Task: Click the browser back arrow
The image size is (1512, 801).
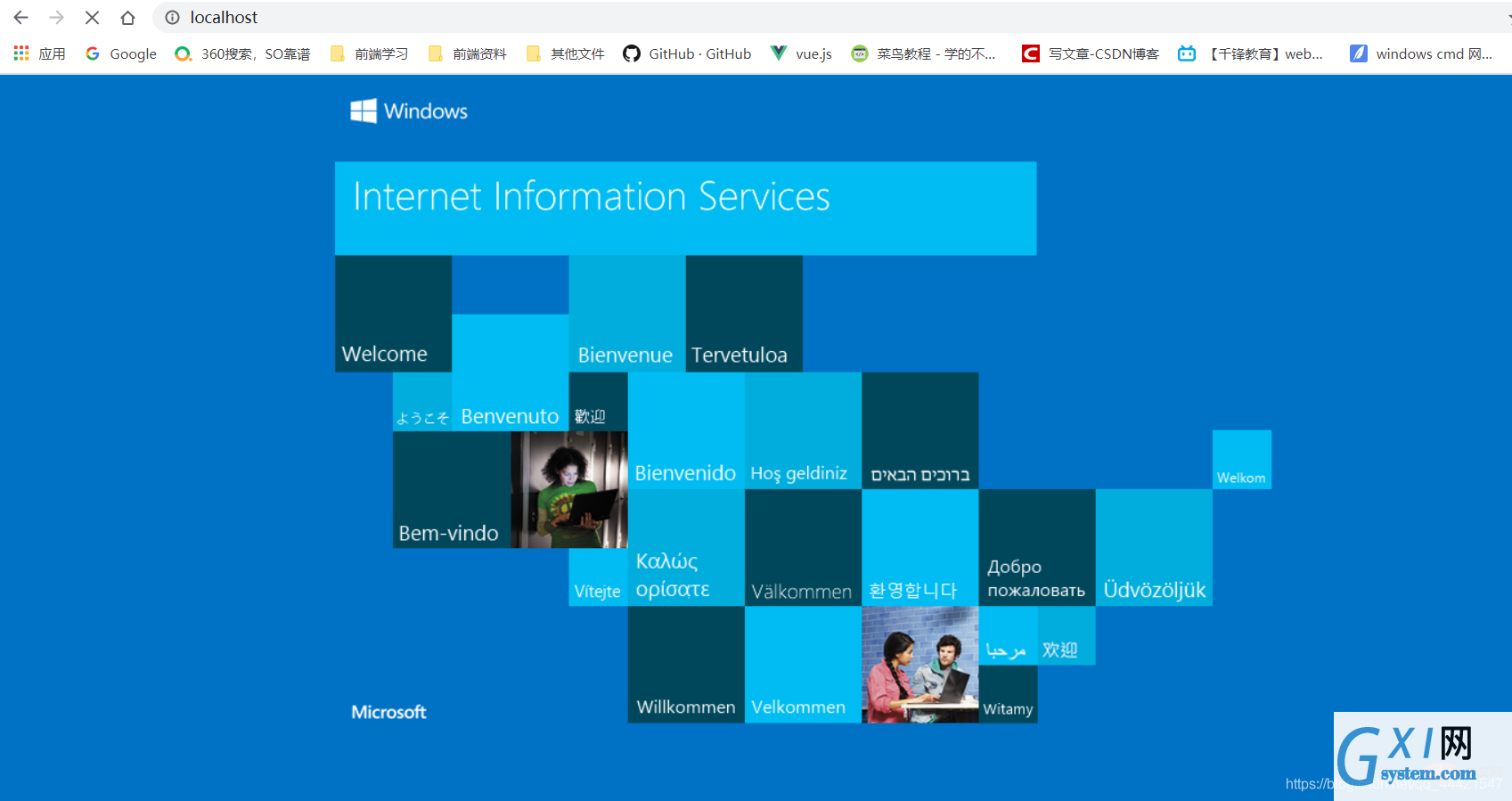Action: tap(20, 17)
